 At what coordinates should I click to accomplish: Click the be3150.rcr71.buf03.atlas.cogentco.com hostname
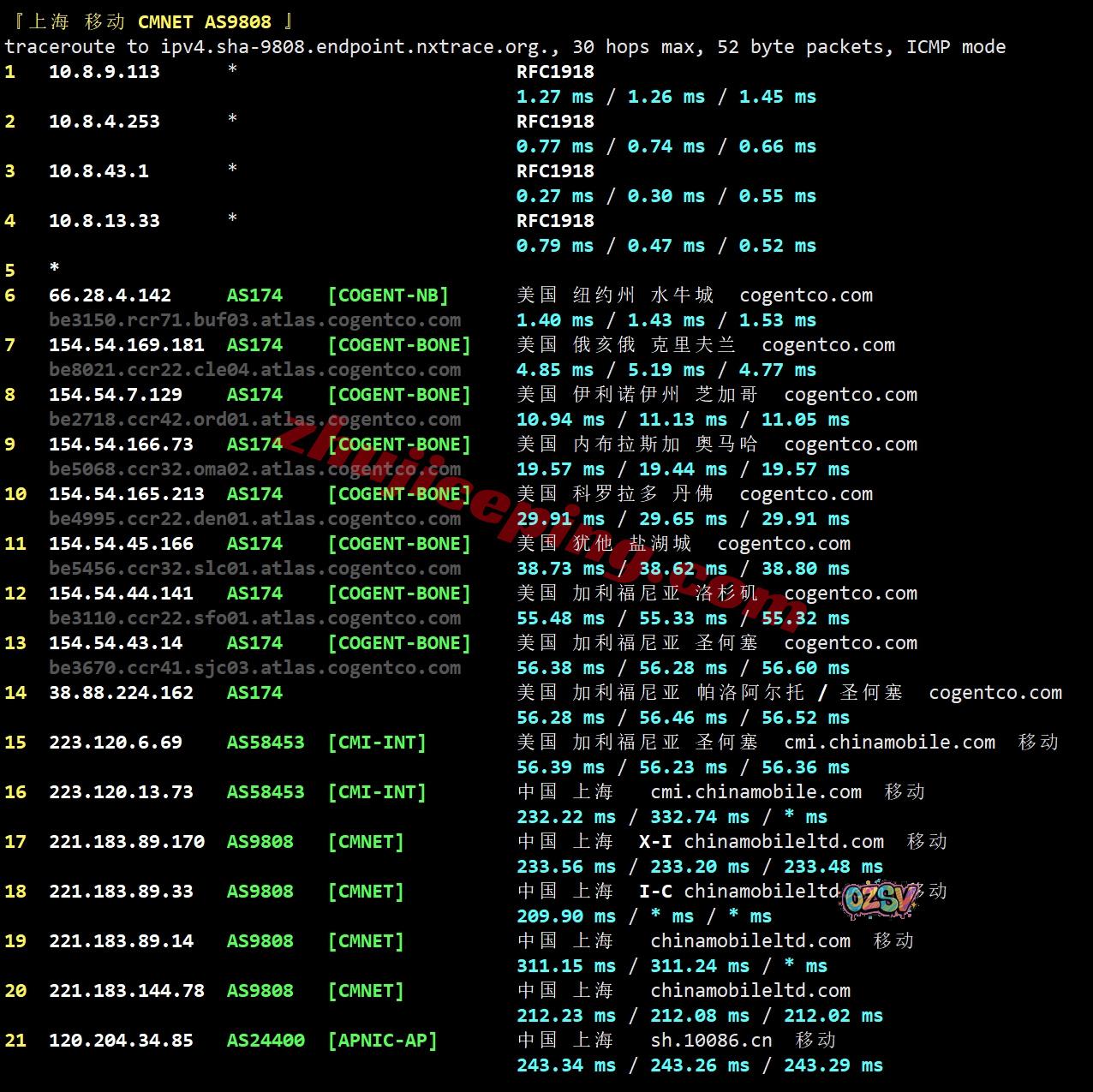(254, 320)
